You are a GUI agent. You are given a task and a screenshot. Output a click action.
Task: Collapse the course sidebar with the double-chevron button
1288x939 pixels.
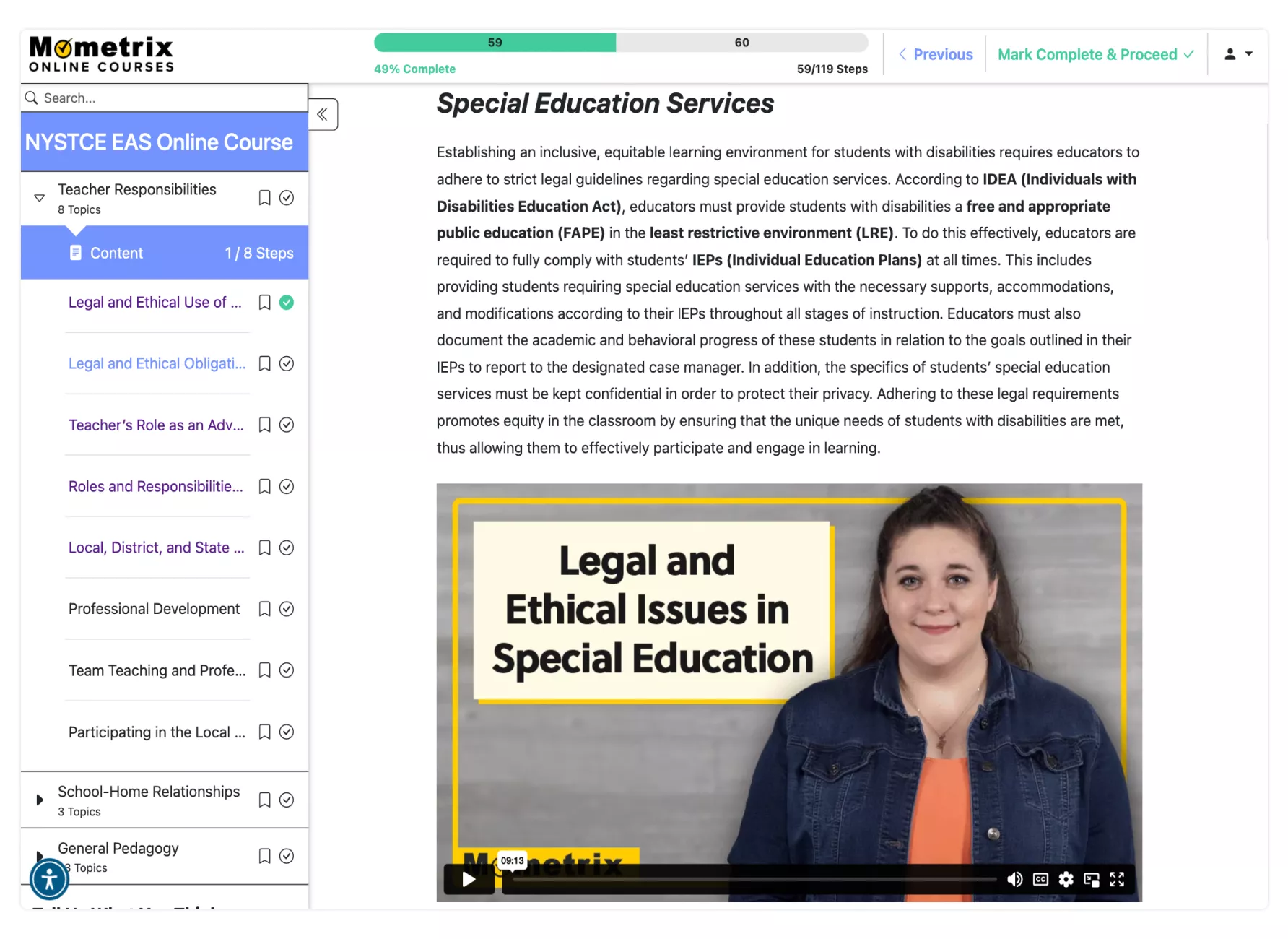(322, 114)
